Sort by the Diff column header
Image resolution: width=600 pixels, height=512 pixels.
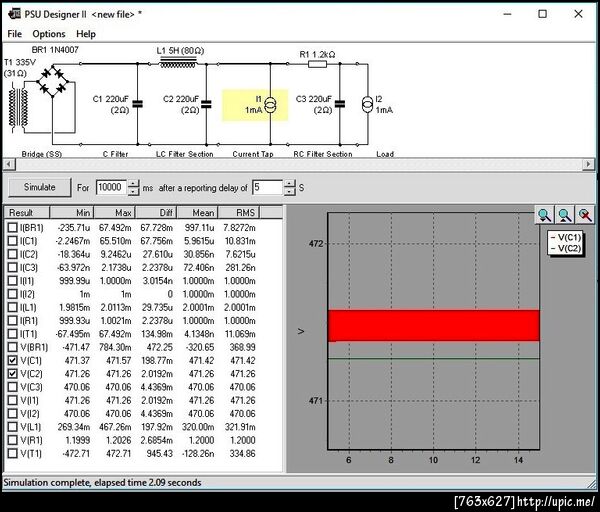(x=156, y=212)
